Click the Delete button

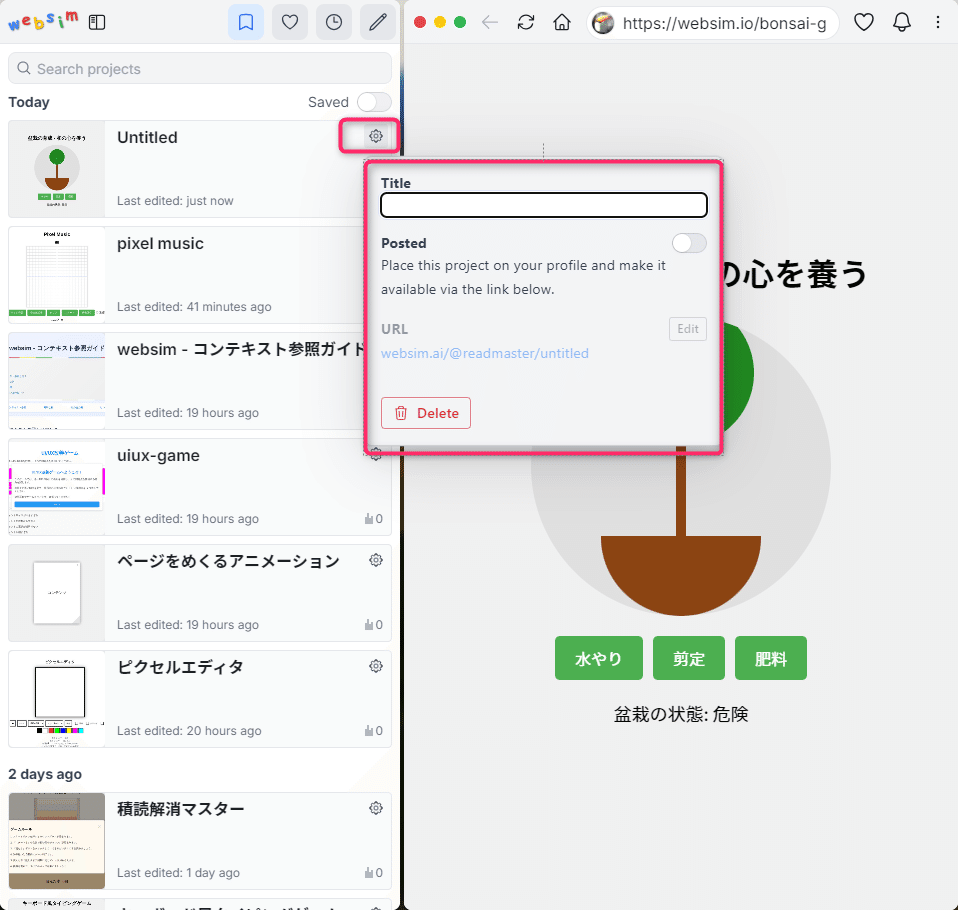pos(426,413)
